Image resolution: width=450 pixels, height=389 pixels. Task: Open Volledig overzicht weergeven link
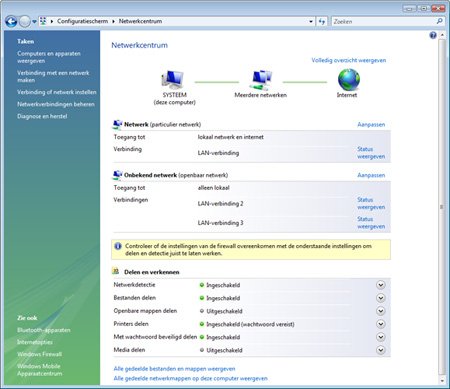[x=349, y=60]
